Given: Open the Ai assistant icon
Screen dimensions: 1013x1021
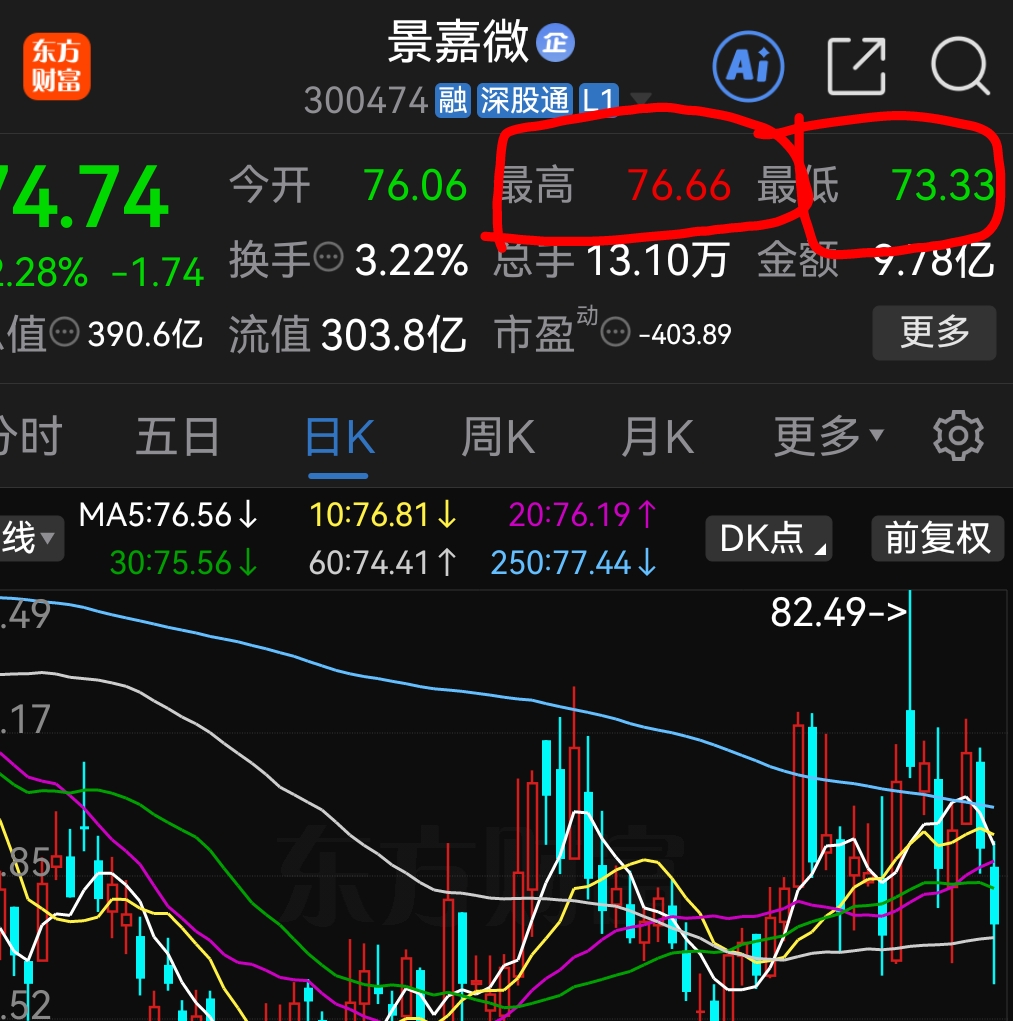Looking at the screenshot, I should [748, 66].
